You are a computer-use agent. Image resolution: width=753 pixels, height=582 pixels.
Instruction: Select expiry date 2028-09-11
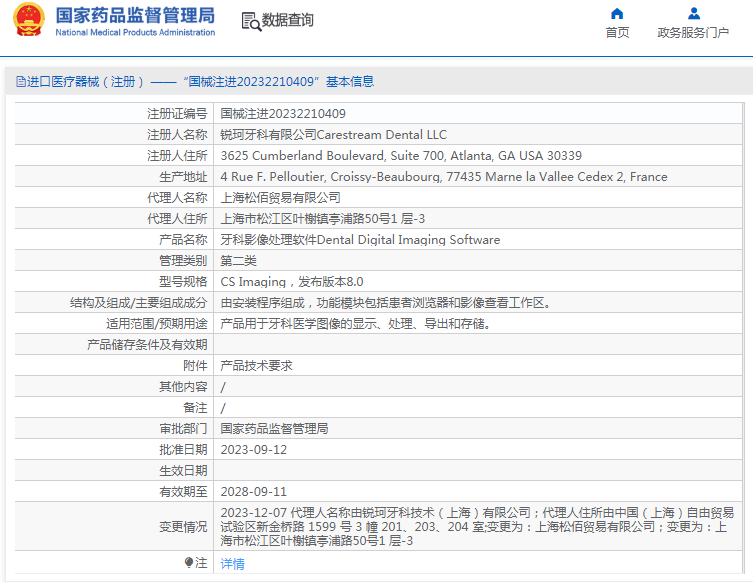(x=254, y=492)
